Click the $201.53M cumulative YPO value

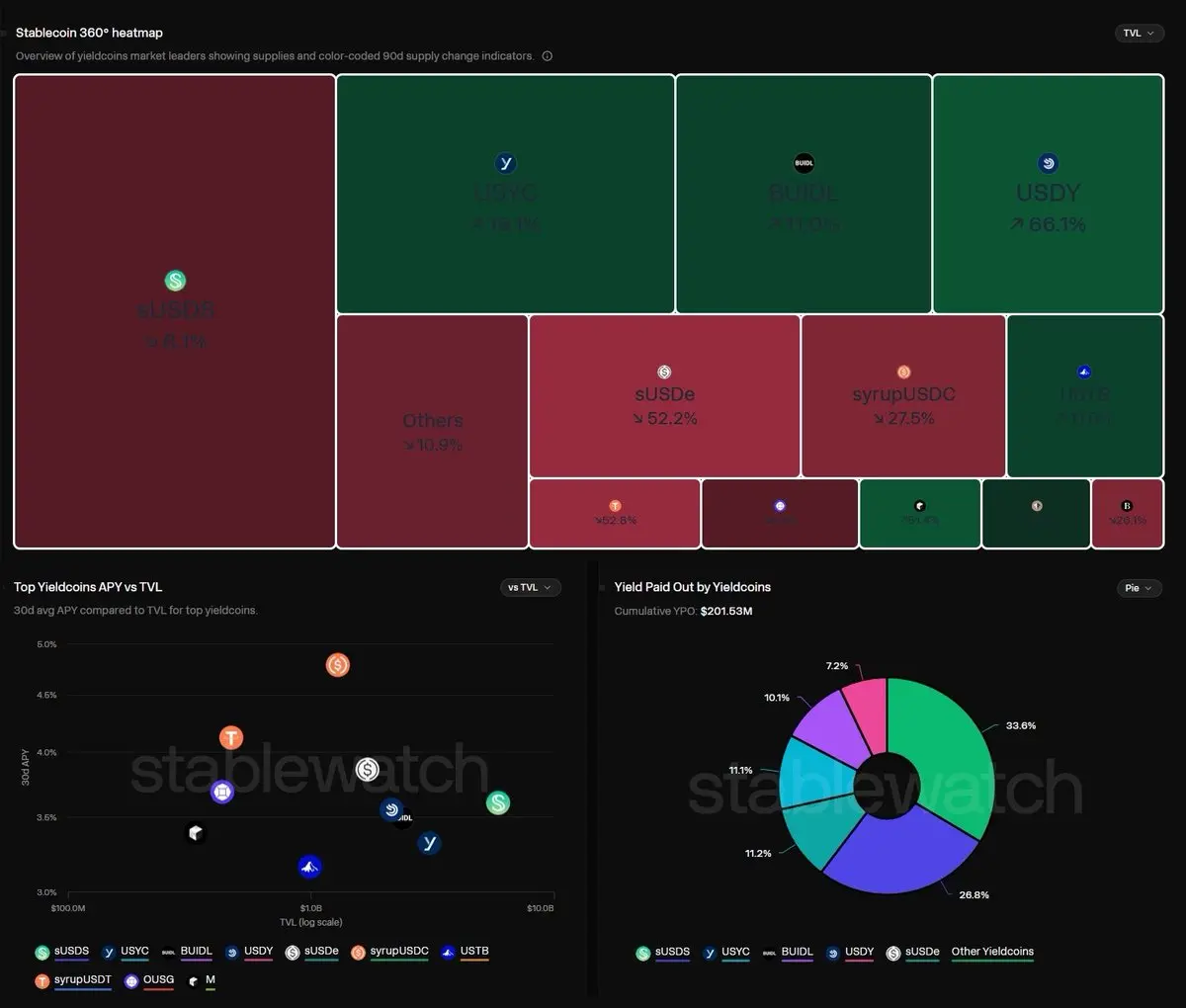click(x=726, y=611)
